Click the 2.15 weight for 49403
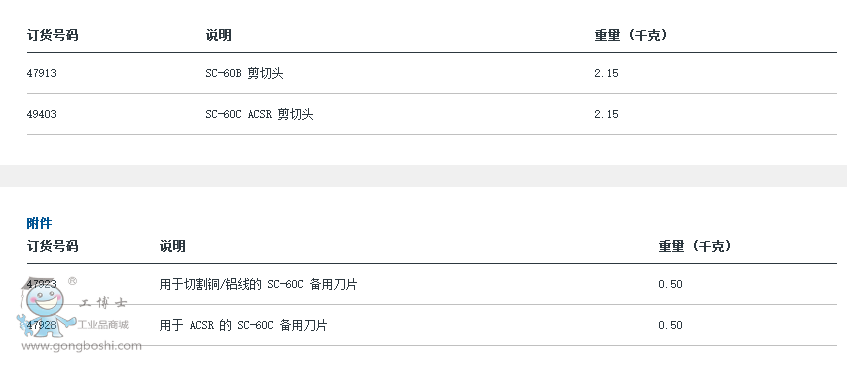Screen dimensions: 847x365 point(606,114)
